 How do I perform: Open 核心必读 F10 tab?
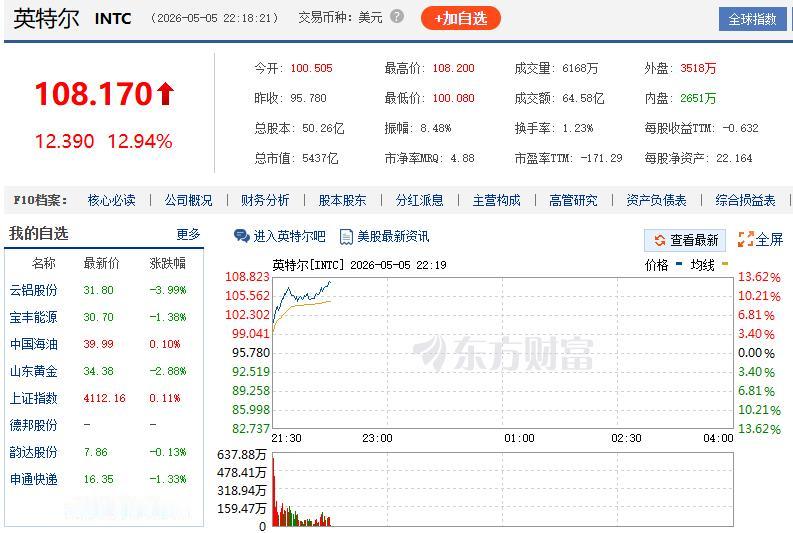pyautogui.click(x=111, y=200)
